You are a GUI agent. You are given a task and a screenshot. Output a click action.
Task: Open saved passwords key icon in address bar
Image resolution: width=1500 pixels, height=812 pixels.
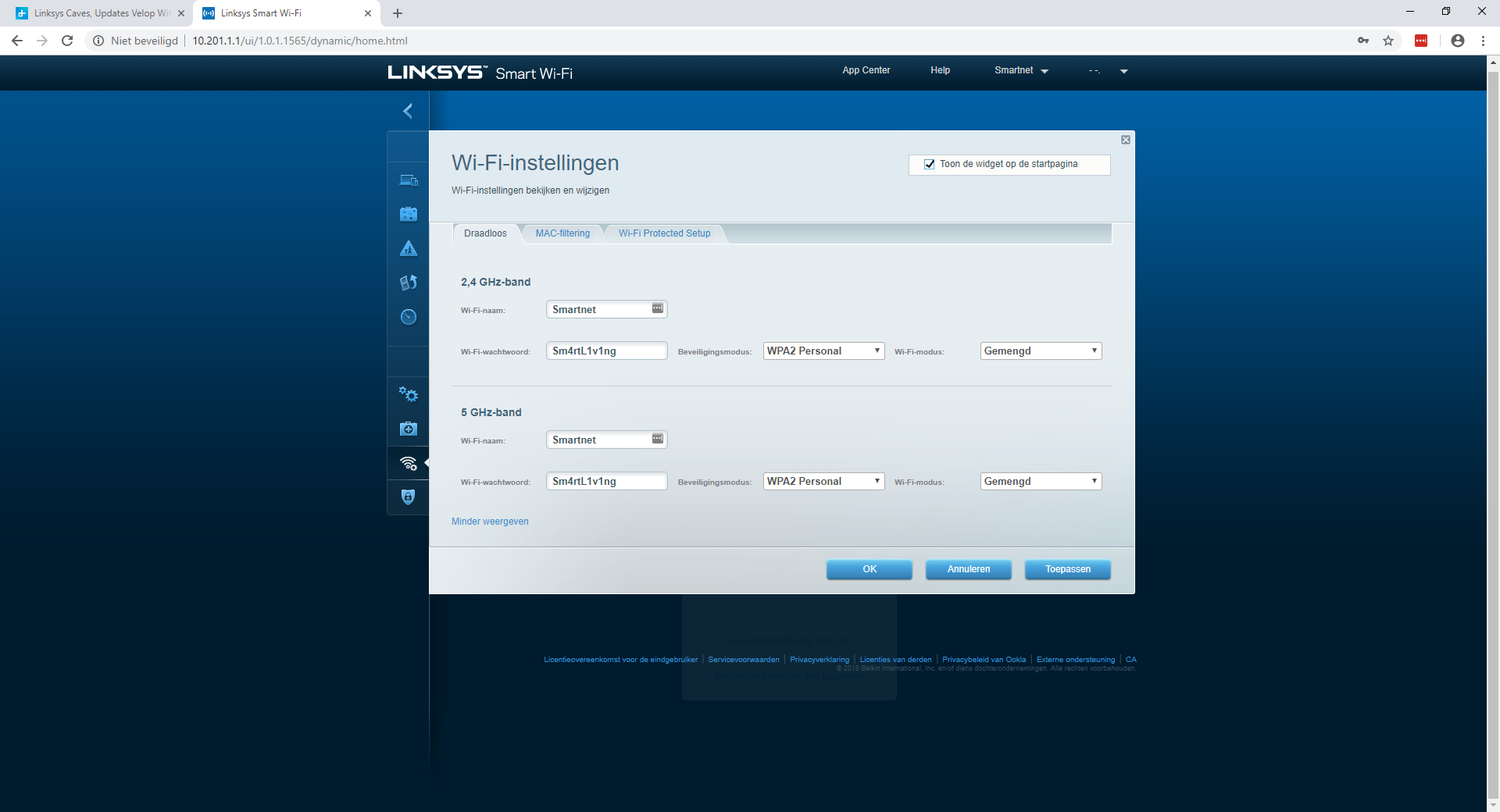[1363, 41]
